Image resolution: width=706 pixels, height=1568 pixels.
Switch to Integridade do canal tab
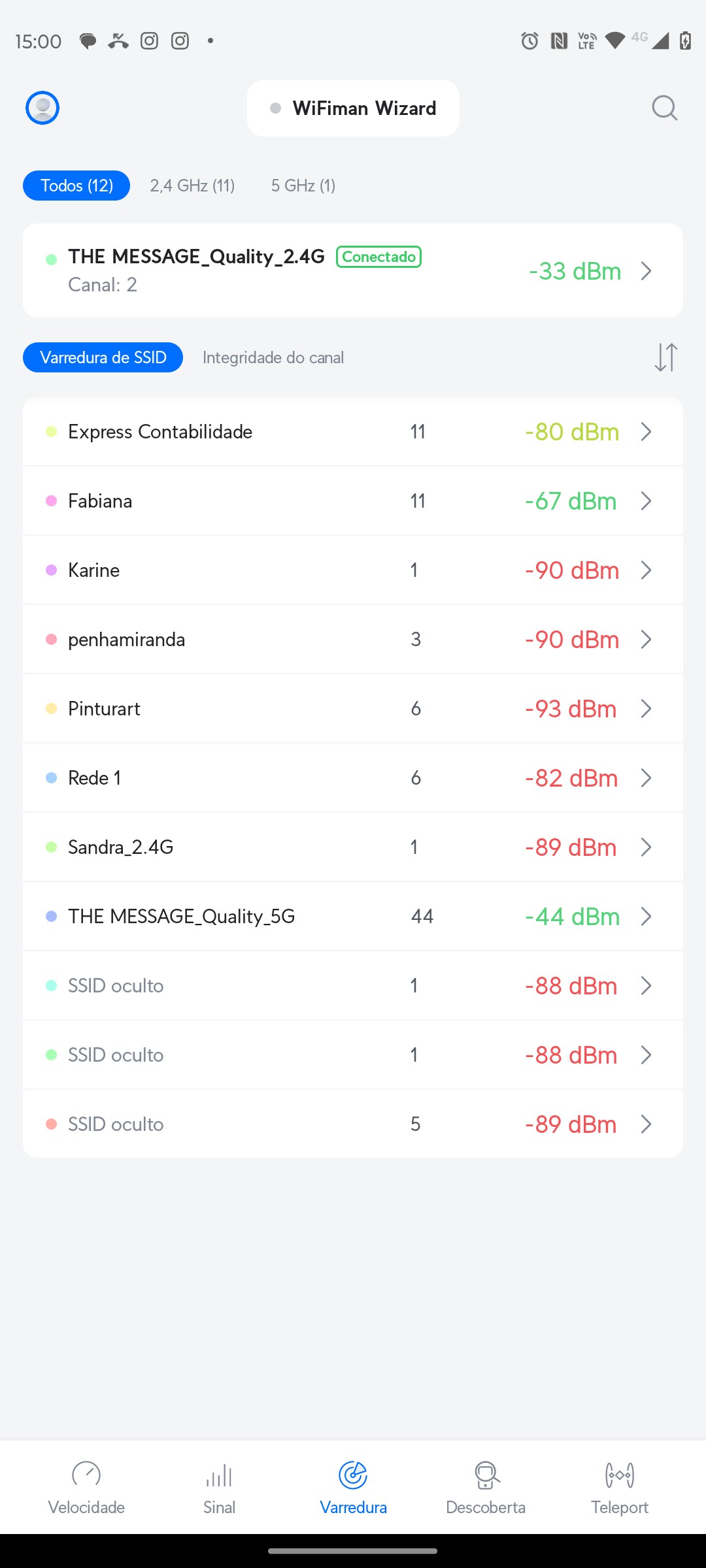click(x=273, y=357)
